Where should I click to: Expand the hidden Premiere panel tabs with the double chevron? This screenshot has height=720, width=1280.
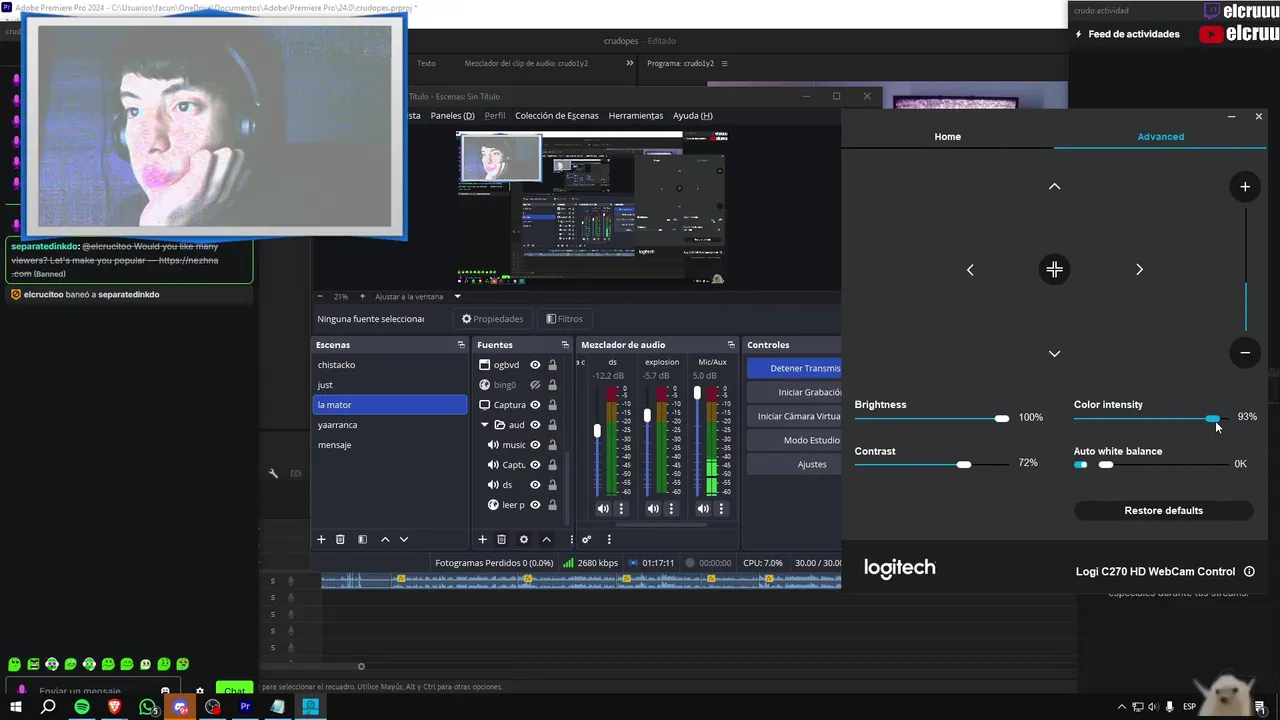coord(630,63)
